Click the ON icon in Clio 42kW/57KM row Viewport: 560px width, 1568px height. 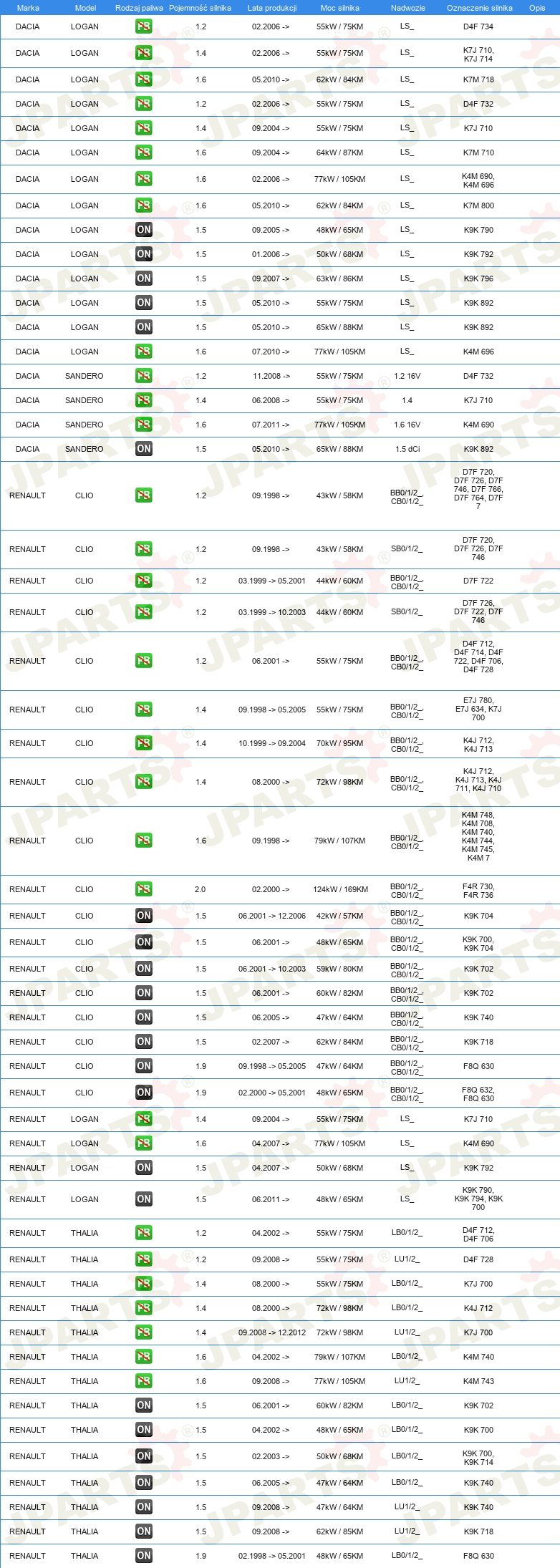click(143, 916)
